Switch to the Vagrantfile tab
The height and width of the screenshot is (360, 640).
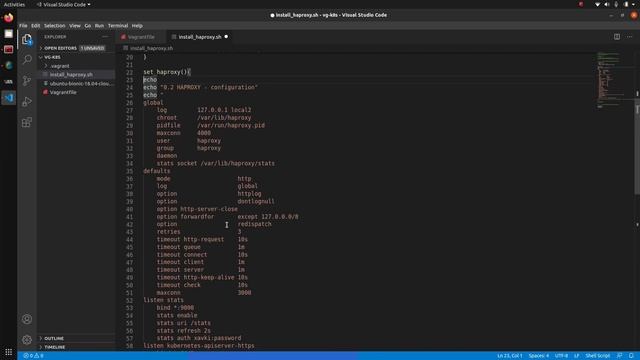141,37
